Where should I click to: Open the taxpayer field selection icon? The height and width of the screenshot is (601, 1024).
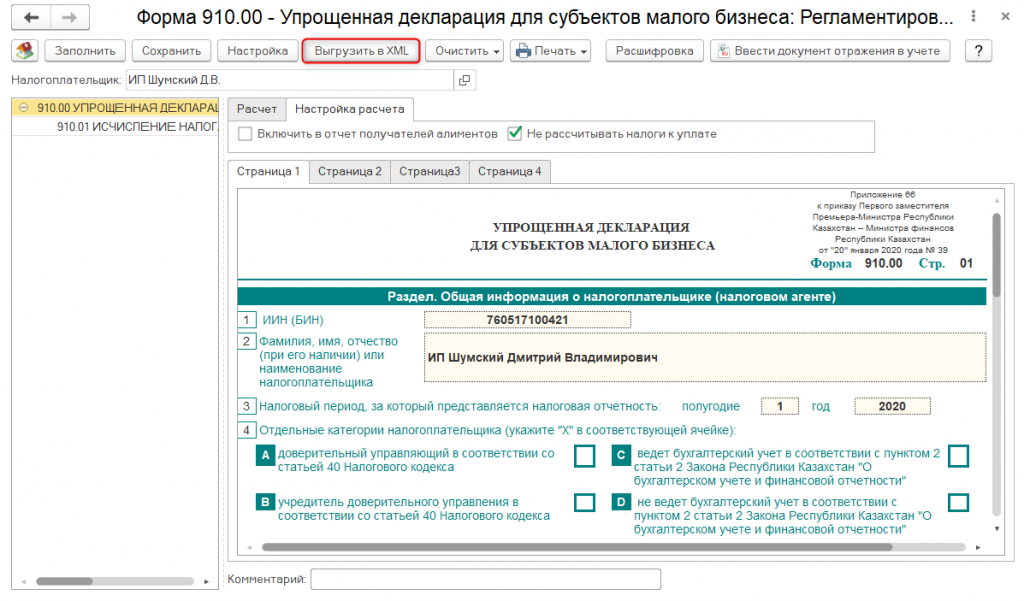point(463,80)
